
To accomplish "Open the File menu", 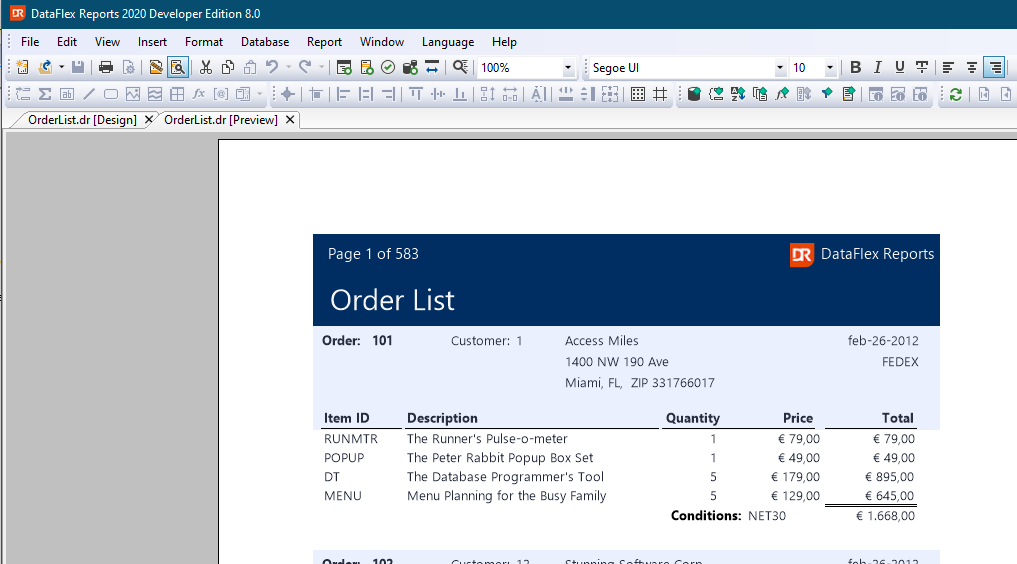I will 30,42.
